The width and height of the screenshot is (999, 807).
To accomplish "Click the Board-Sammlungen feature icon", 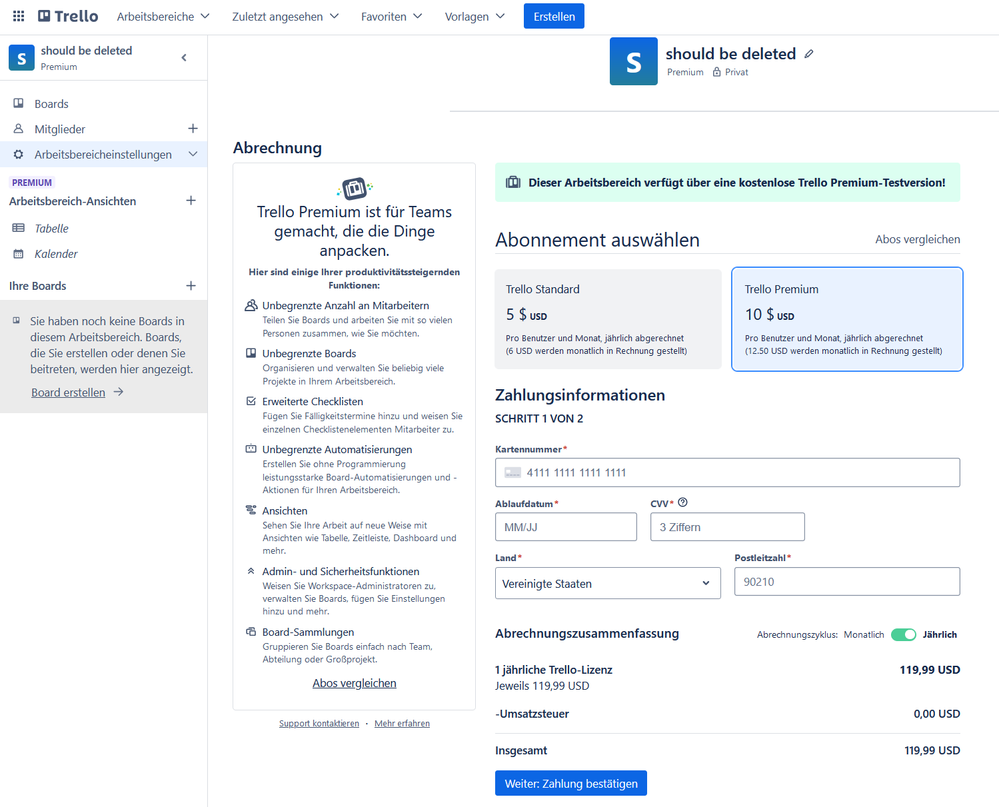I will pos(251,632).
